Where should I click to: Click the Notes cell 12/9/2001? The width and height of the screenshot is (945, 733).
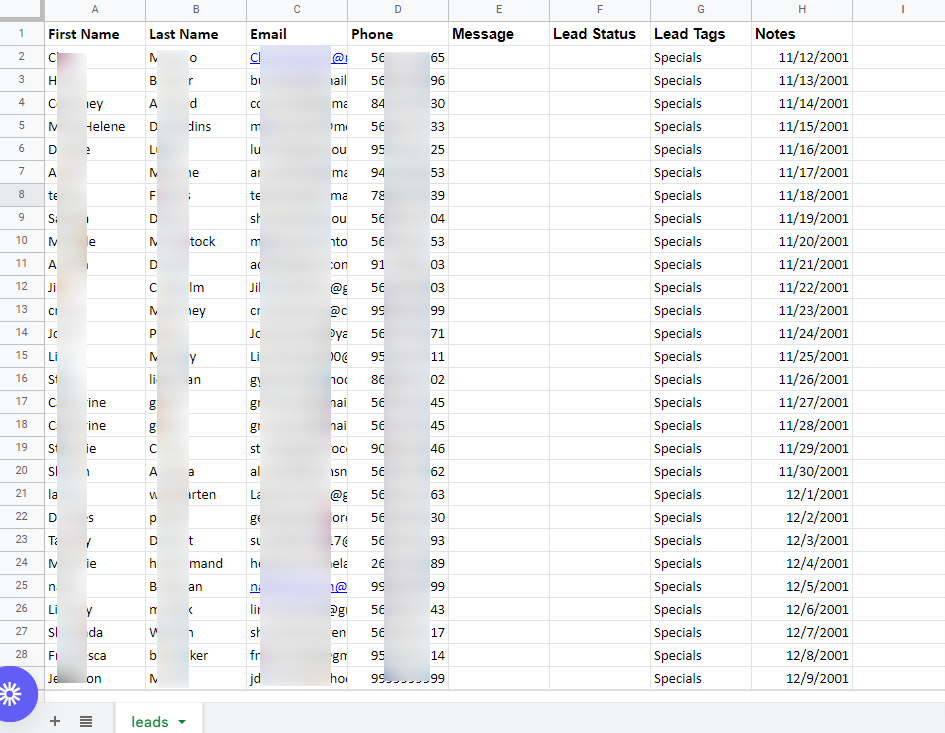(x=802, y=678)
